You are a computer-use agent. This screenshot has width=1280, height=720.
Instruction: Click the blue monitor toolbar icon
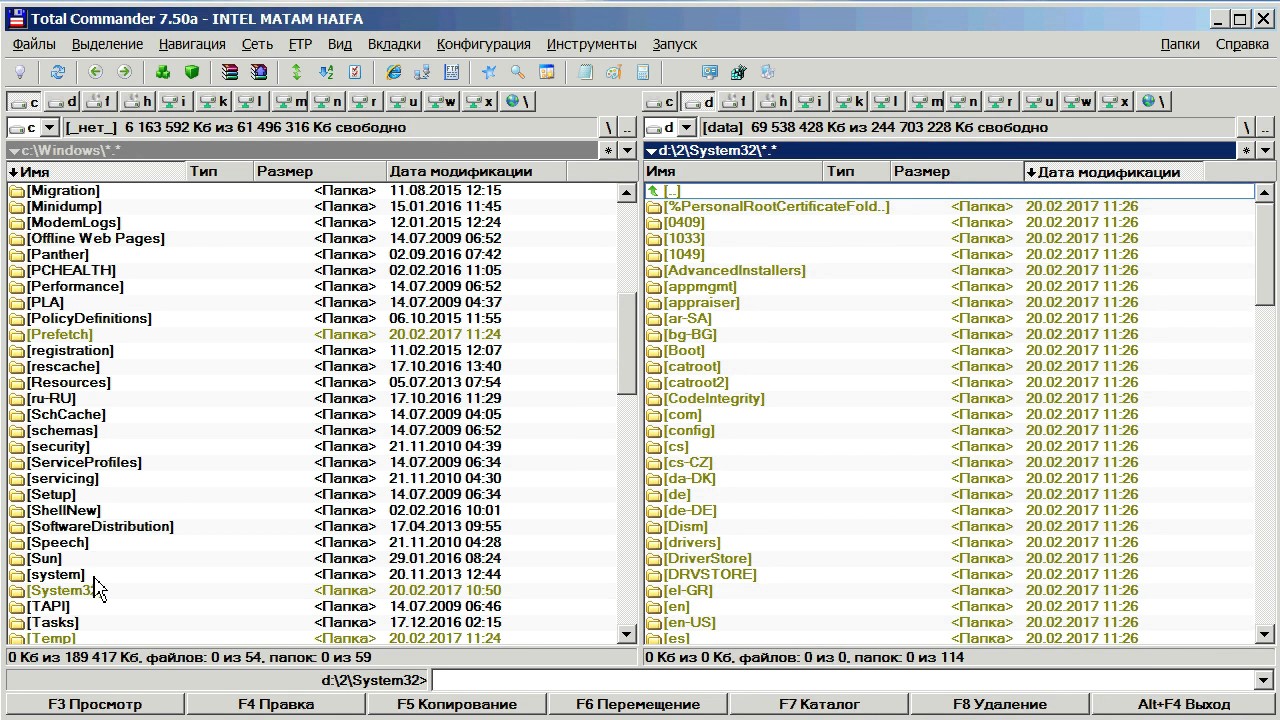coord(710,72)
